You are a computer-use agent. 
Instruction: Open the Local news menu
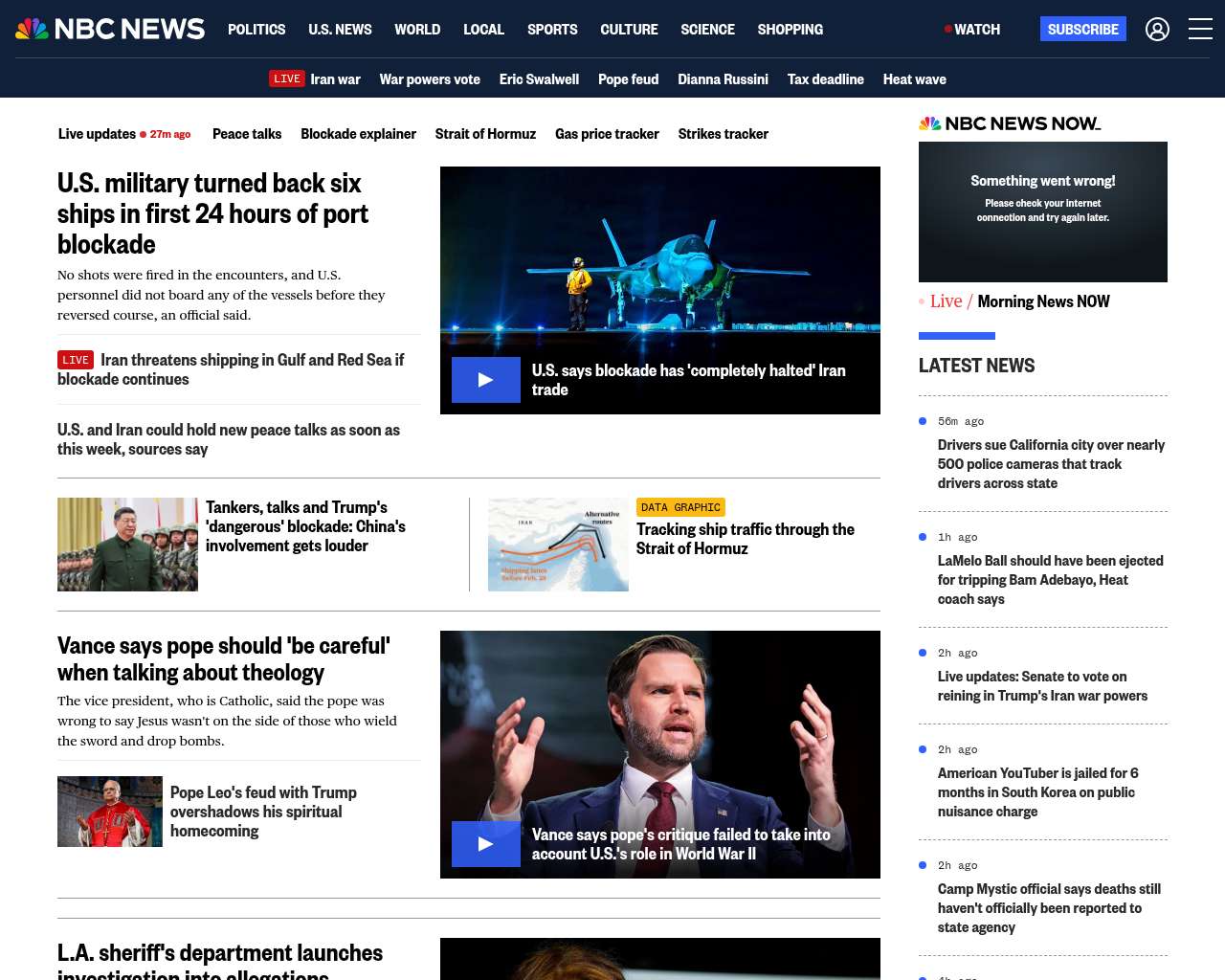(483, 30)
